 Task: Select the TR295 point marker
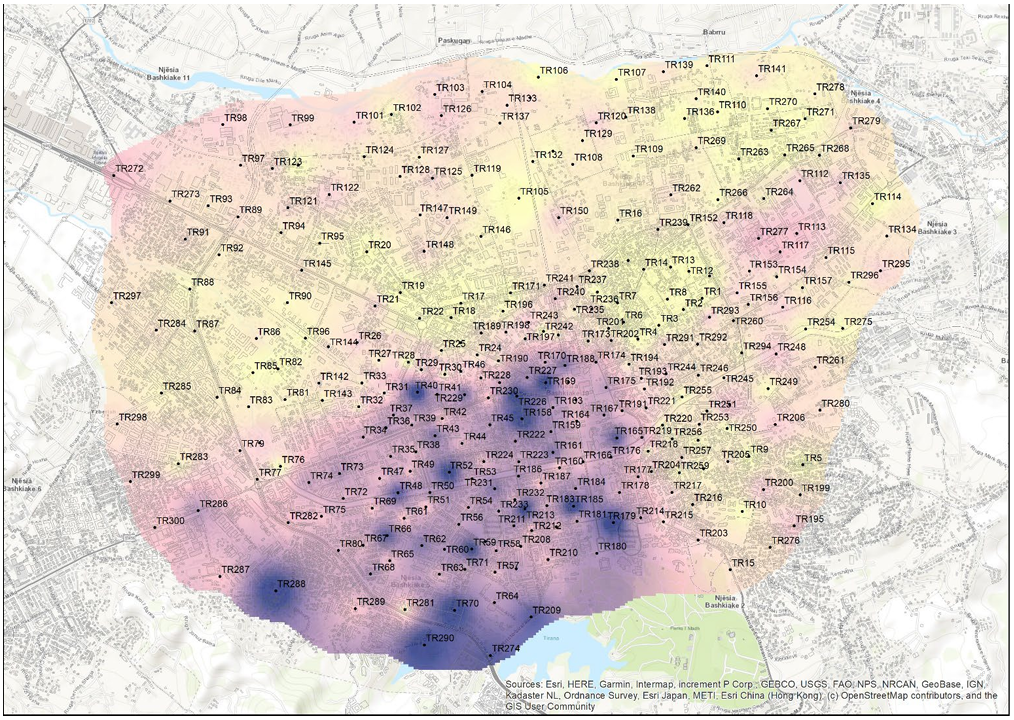click(881, 270)
